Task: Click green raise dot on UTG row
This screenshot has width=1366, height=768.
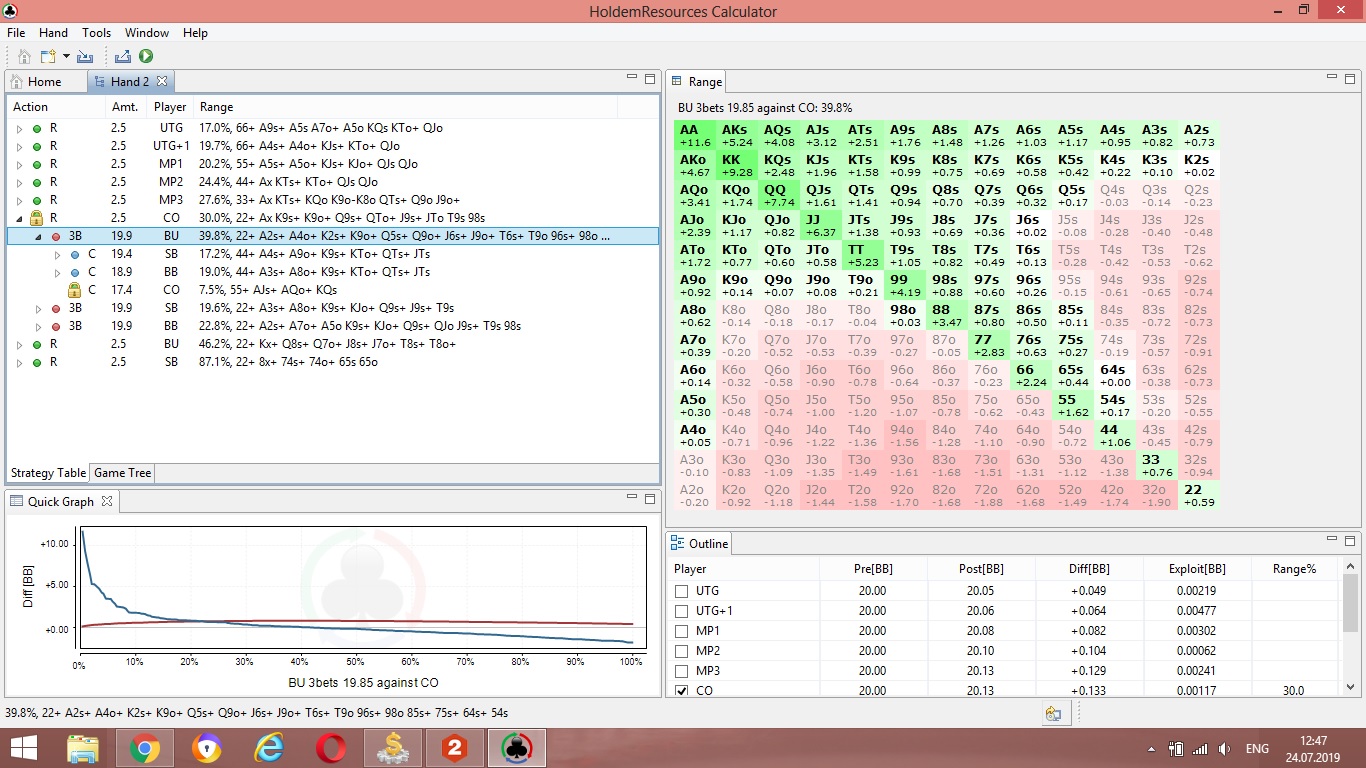Action: pyautogui.click(x=37, y=129)
